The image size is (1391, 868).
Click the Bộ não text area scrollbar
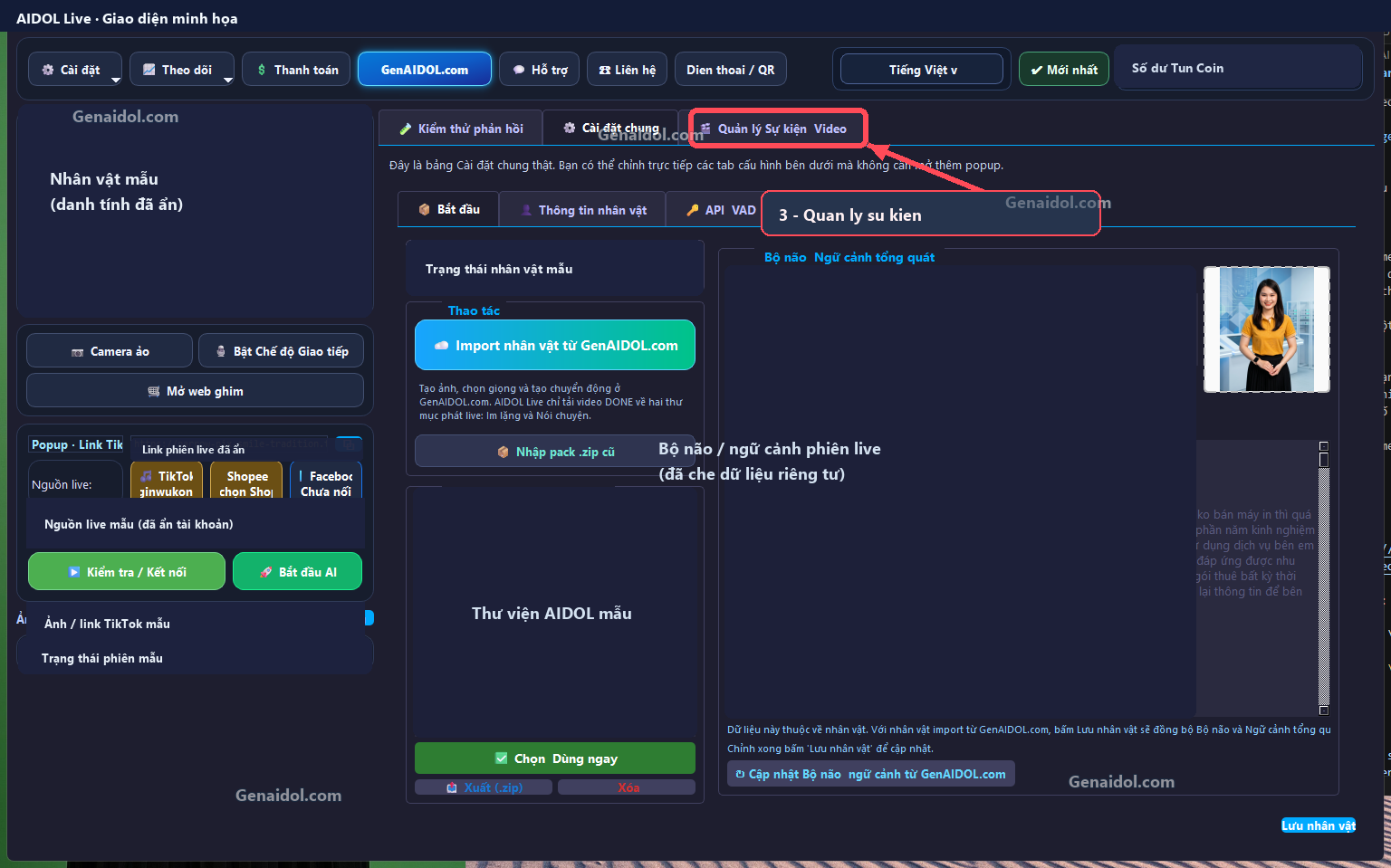coord(1323,577)
